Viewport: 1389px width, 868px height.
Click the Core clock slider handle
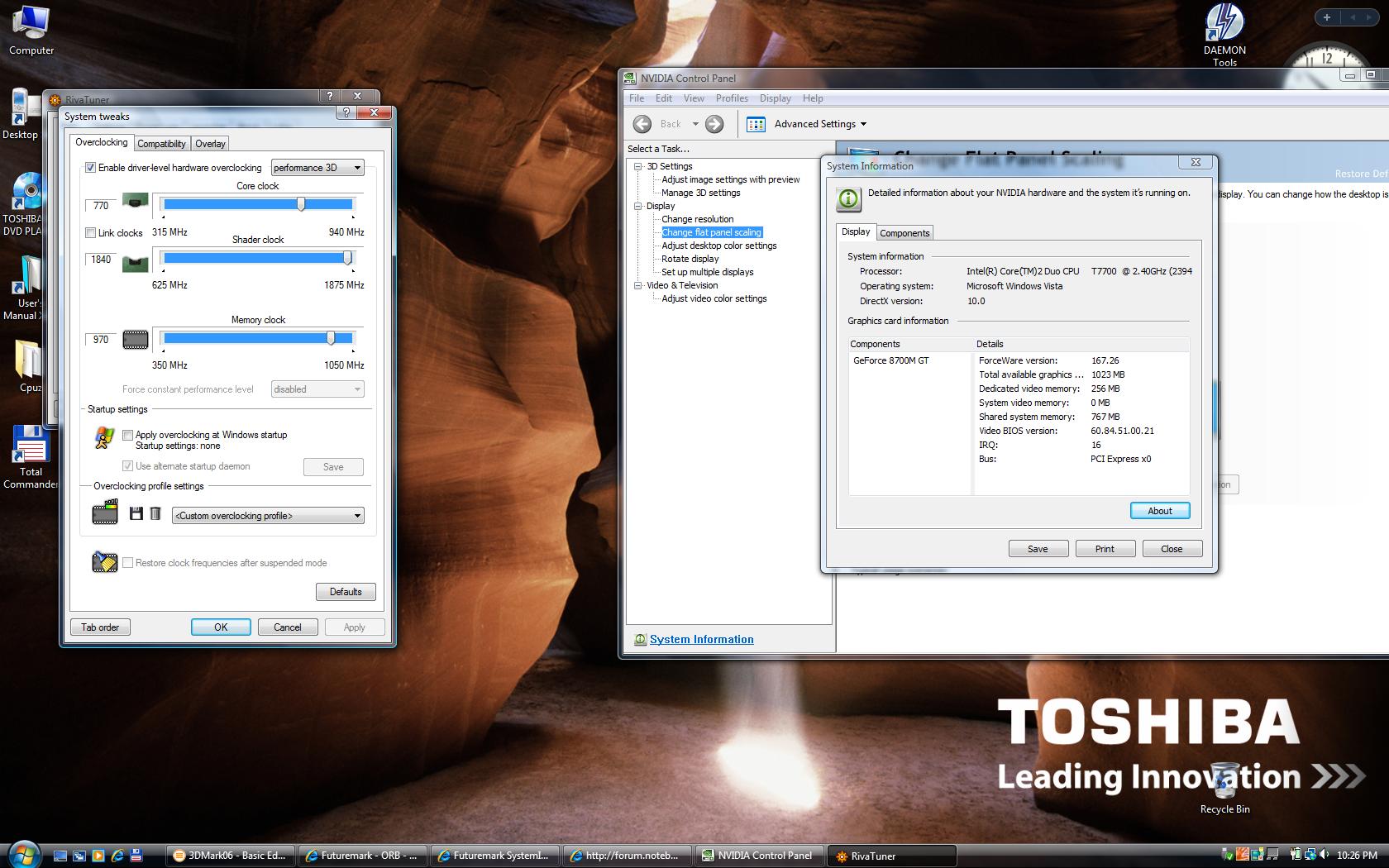point(301,204)
